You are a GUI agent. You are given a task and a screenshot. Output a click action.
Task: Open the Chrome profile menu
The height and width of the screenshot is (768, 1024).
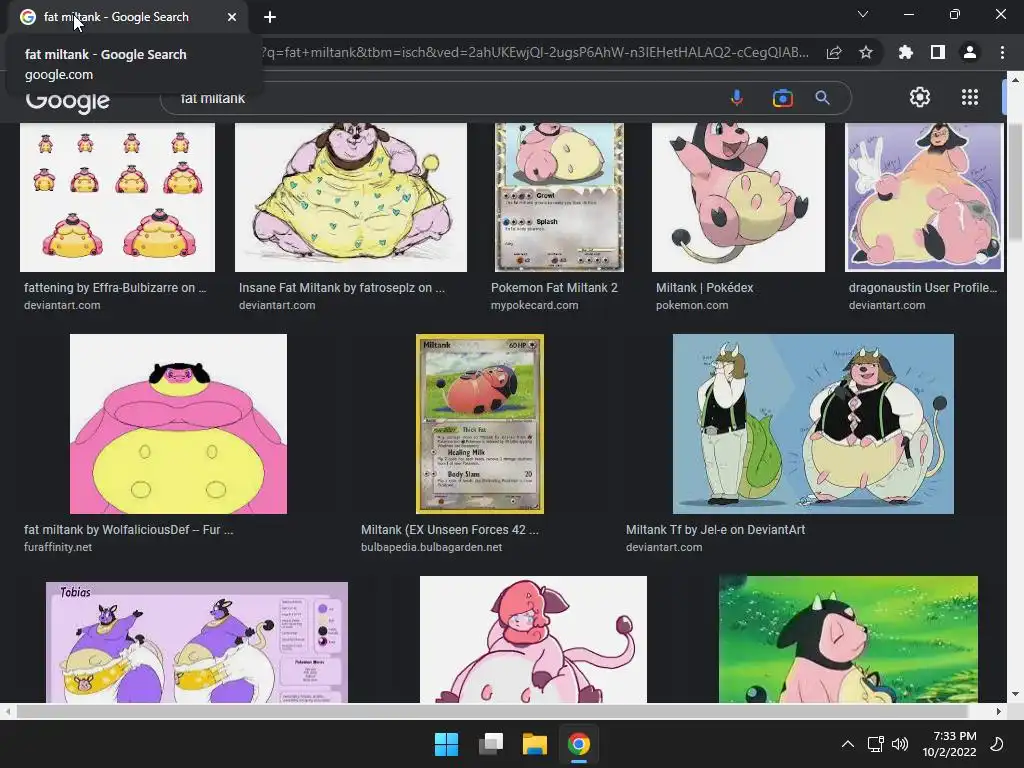click(x=970, y=52)
